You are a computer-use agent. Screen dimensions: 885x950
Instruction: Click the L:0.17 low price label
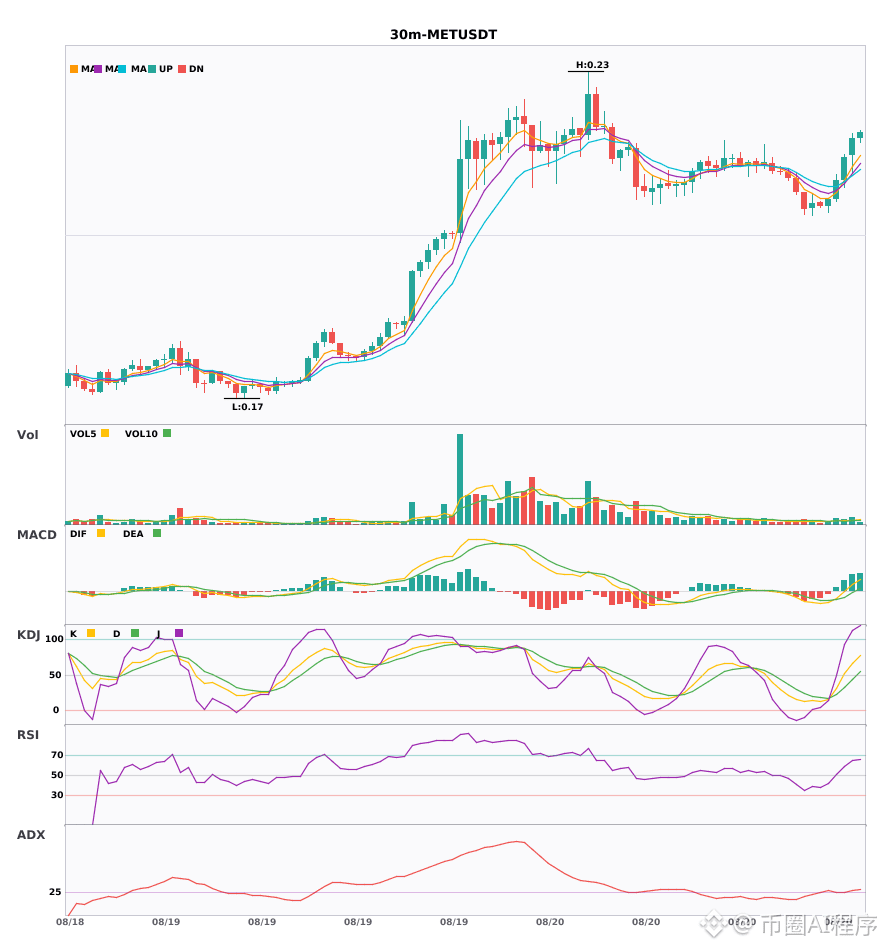tap(248, 407)
